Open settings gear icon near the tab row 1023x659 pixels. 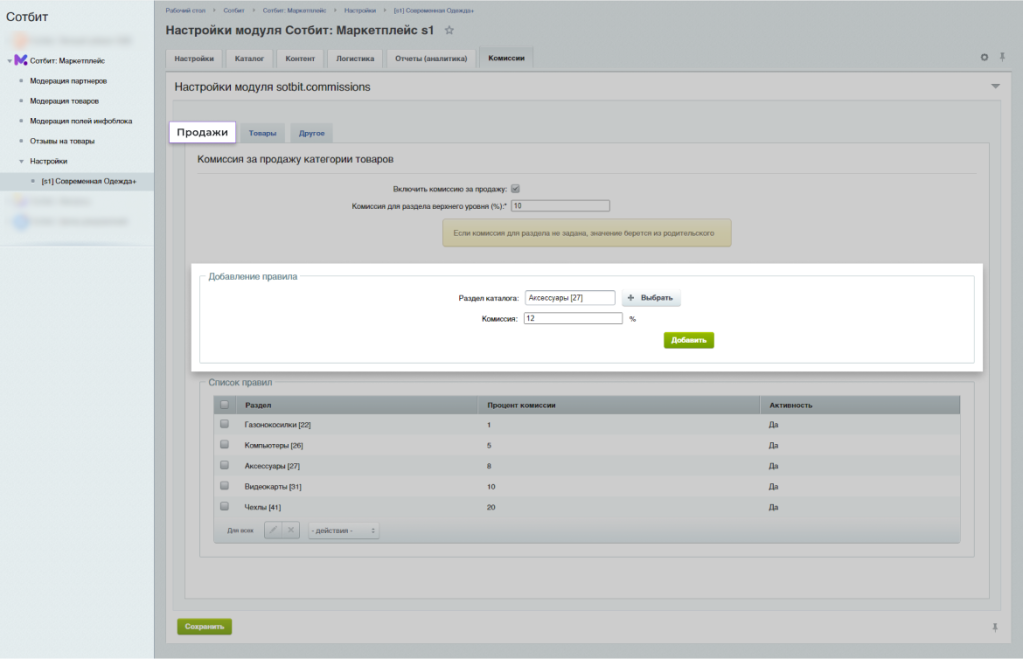tap(985, 57)
